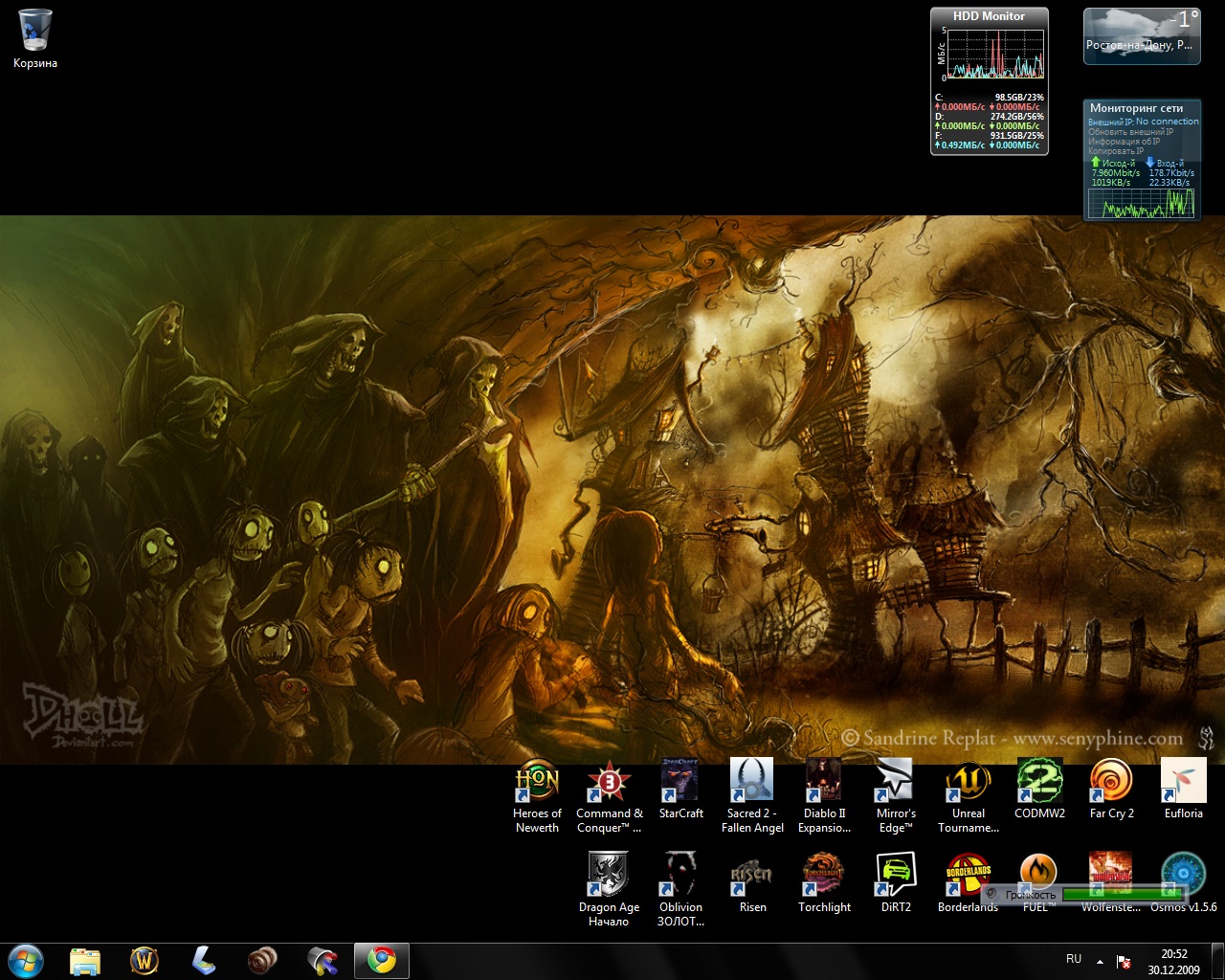
Task: Open the Google Chrome taskbar button
Action: (382, 960)
